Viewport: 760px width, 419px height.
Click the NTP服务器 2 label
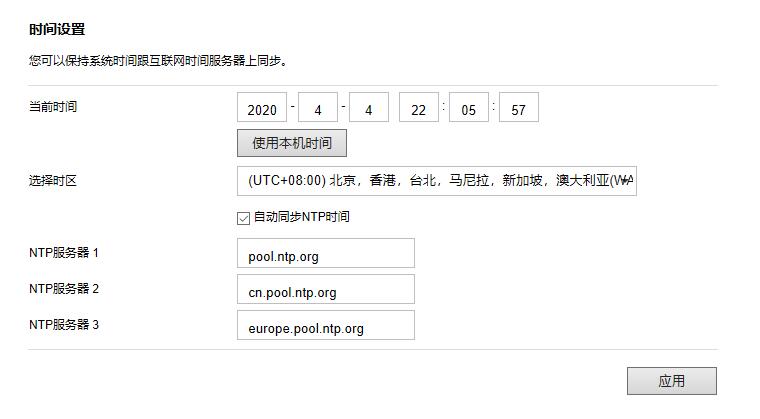(64, 289)
